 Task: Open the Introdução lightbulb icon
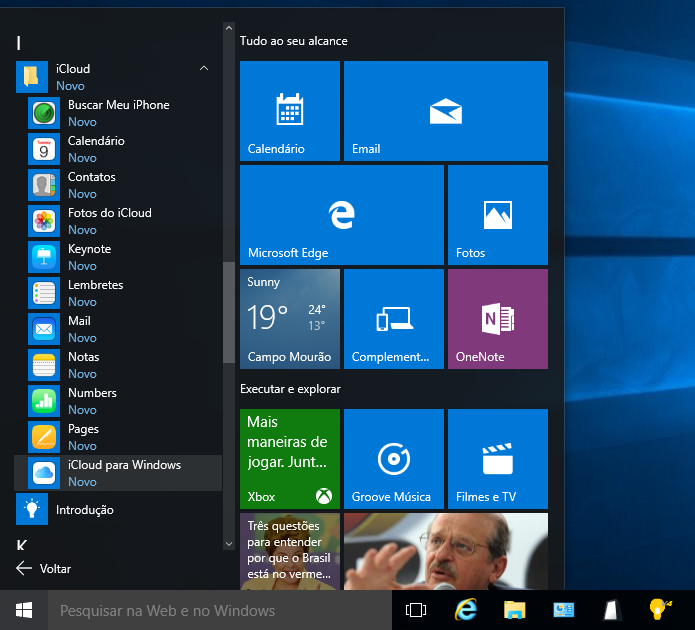[x=32, y=509]
